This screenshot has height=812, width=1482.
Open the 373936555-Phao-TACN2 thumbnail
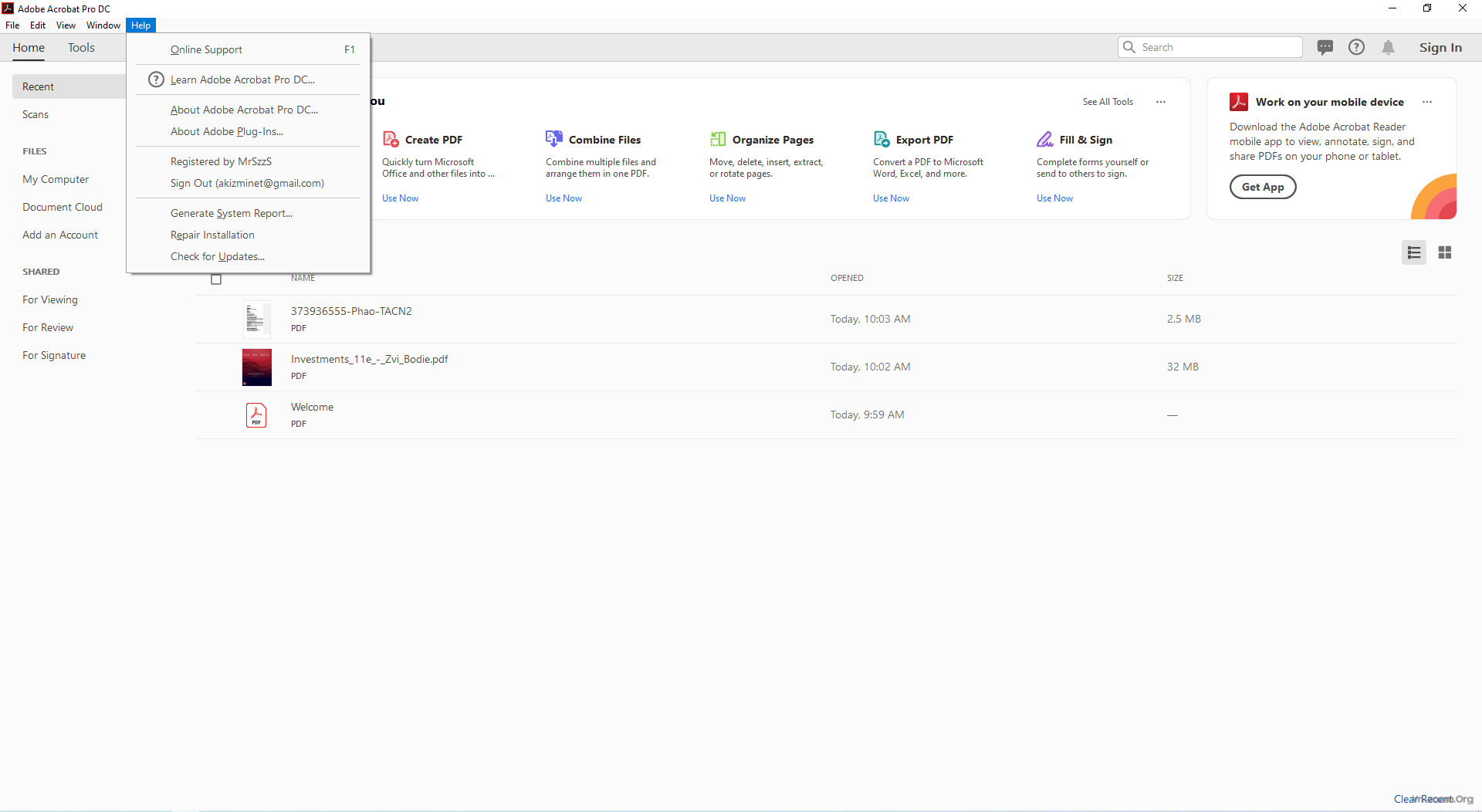257,319
